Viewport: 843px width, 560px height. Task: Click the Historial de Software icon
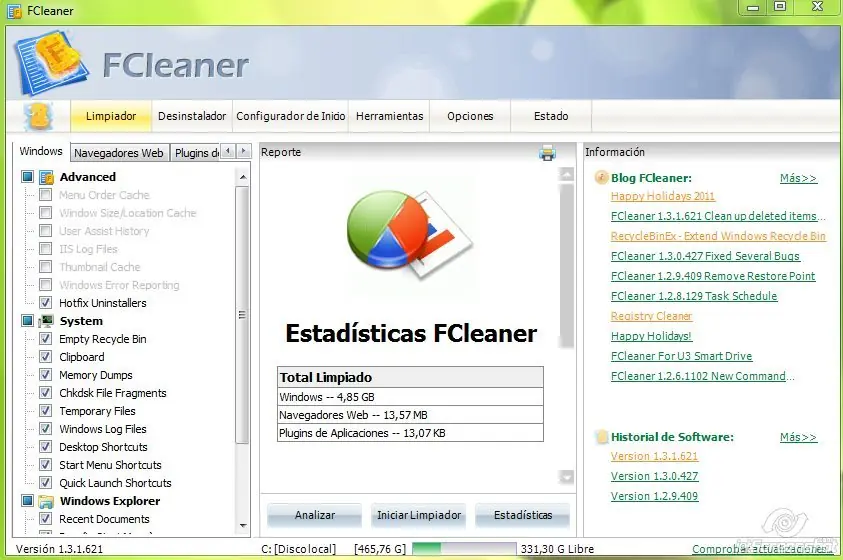coord(602,436)
